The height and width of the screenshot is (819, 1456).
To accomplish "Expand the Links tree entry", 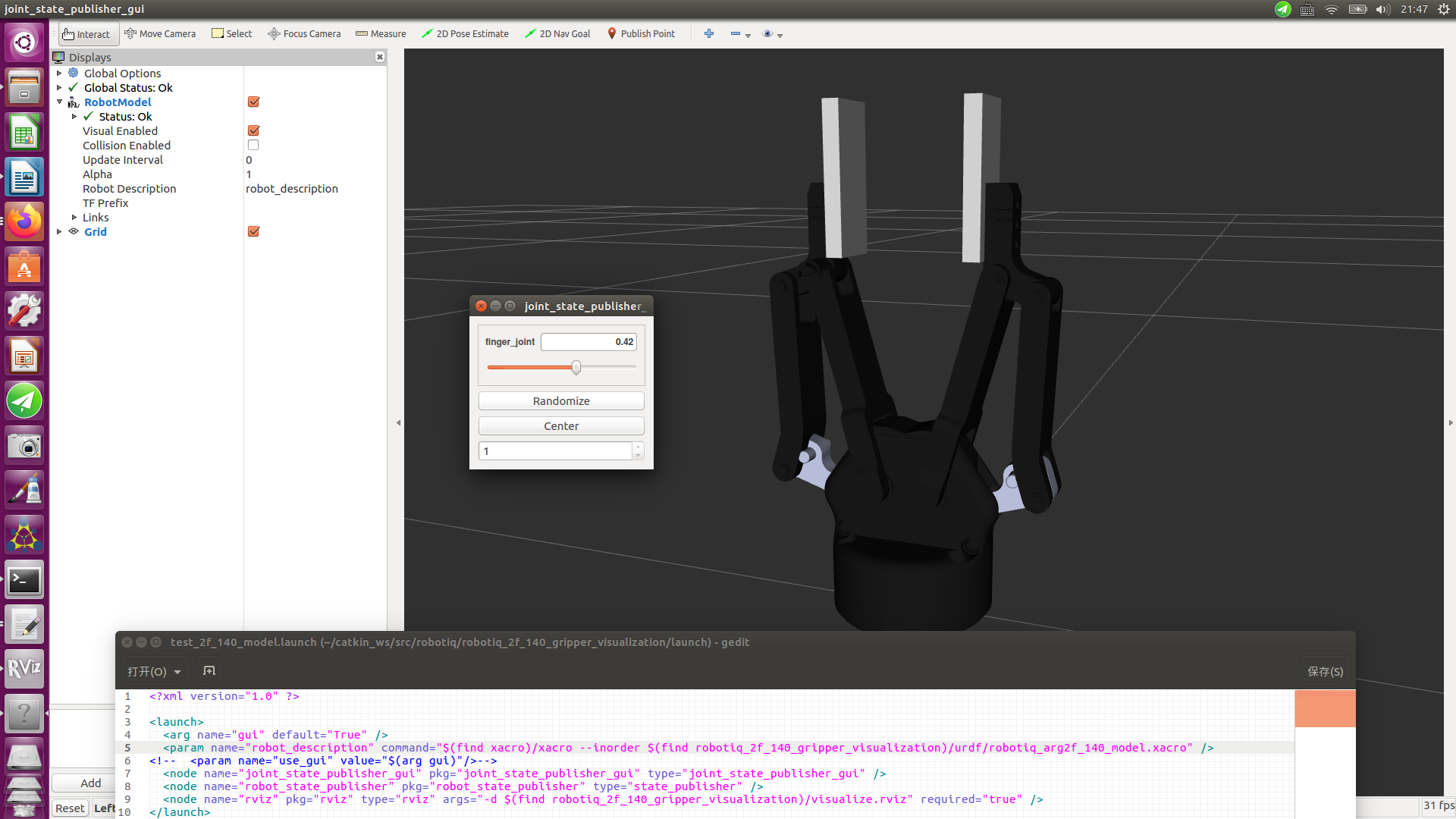I will 74,218.
